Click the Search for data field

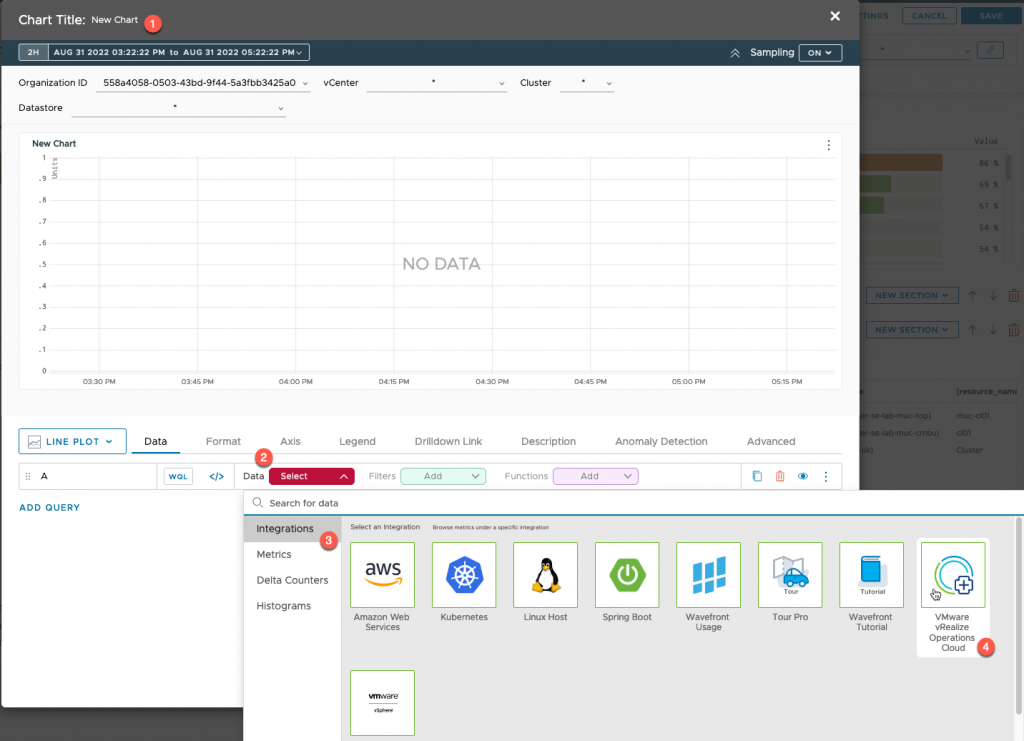(x=633, y=503)
